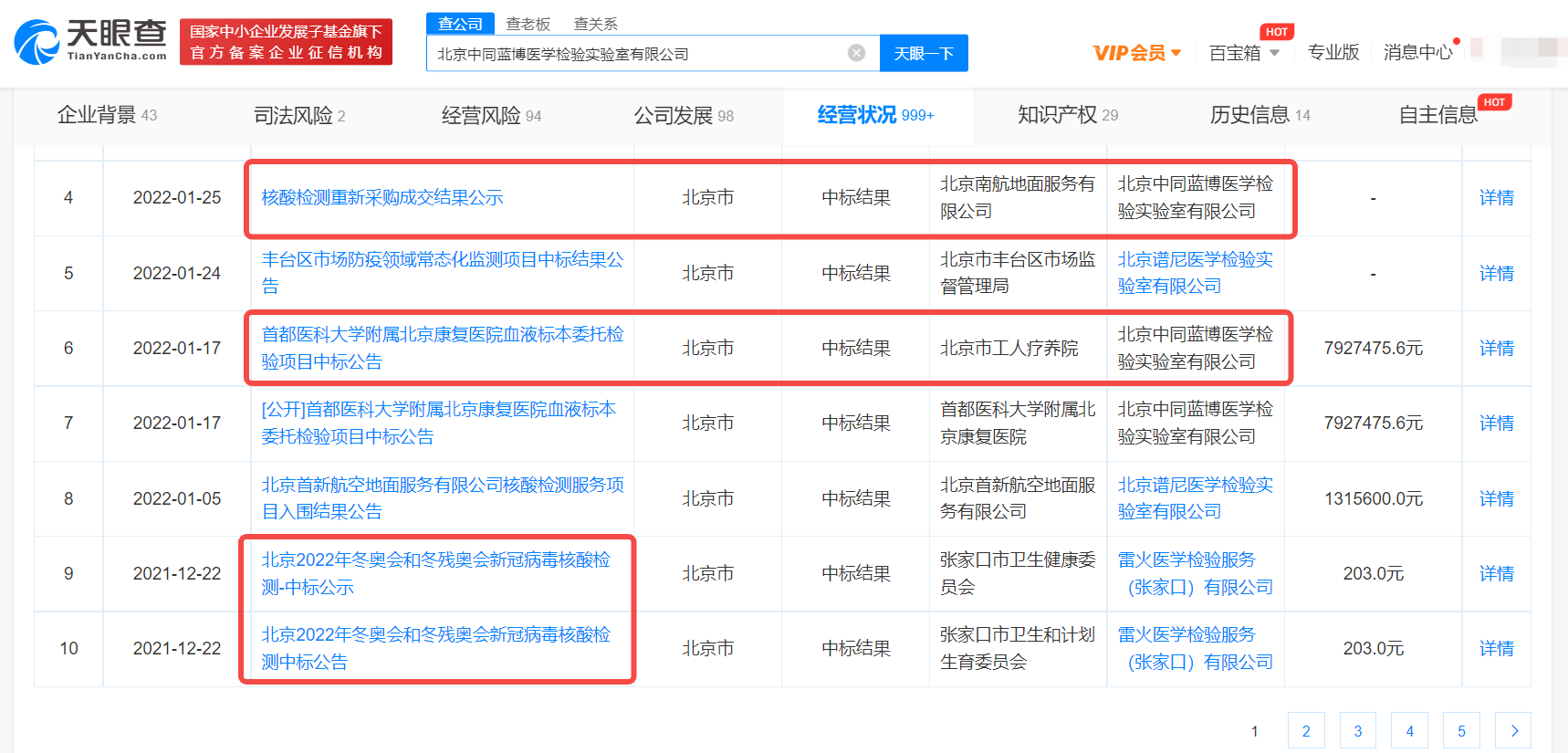Go to page 2 of results
The image size is (1568, 753).
1306,731
